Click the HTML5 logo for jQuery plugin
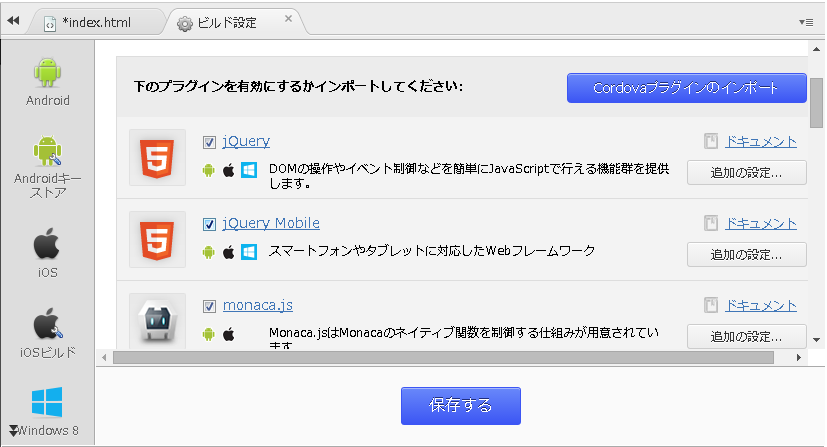Screen dimensions: 827x447 pyautogui.click(x=157, y=158)
